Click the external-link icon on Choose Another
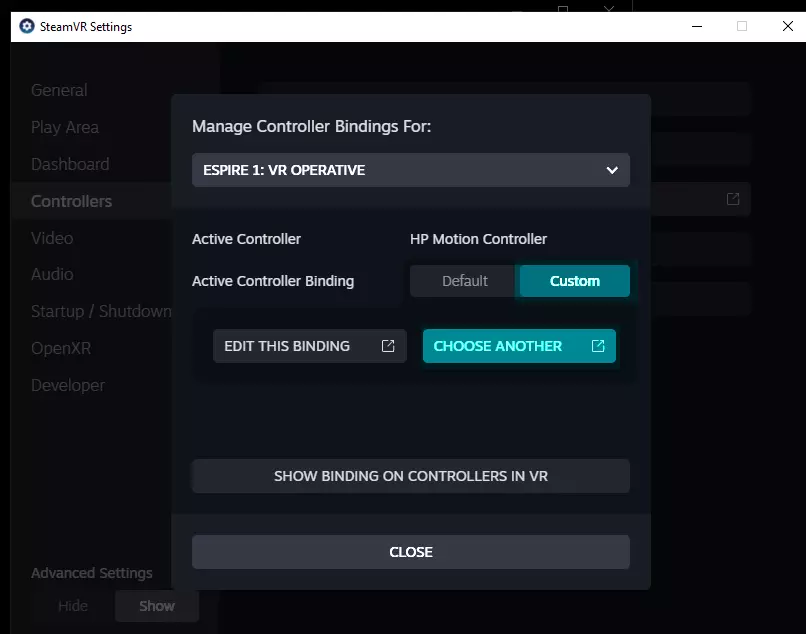Screen dimensions: 806x634 click(x=598, y=346)
